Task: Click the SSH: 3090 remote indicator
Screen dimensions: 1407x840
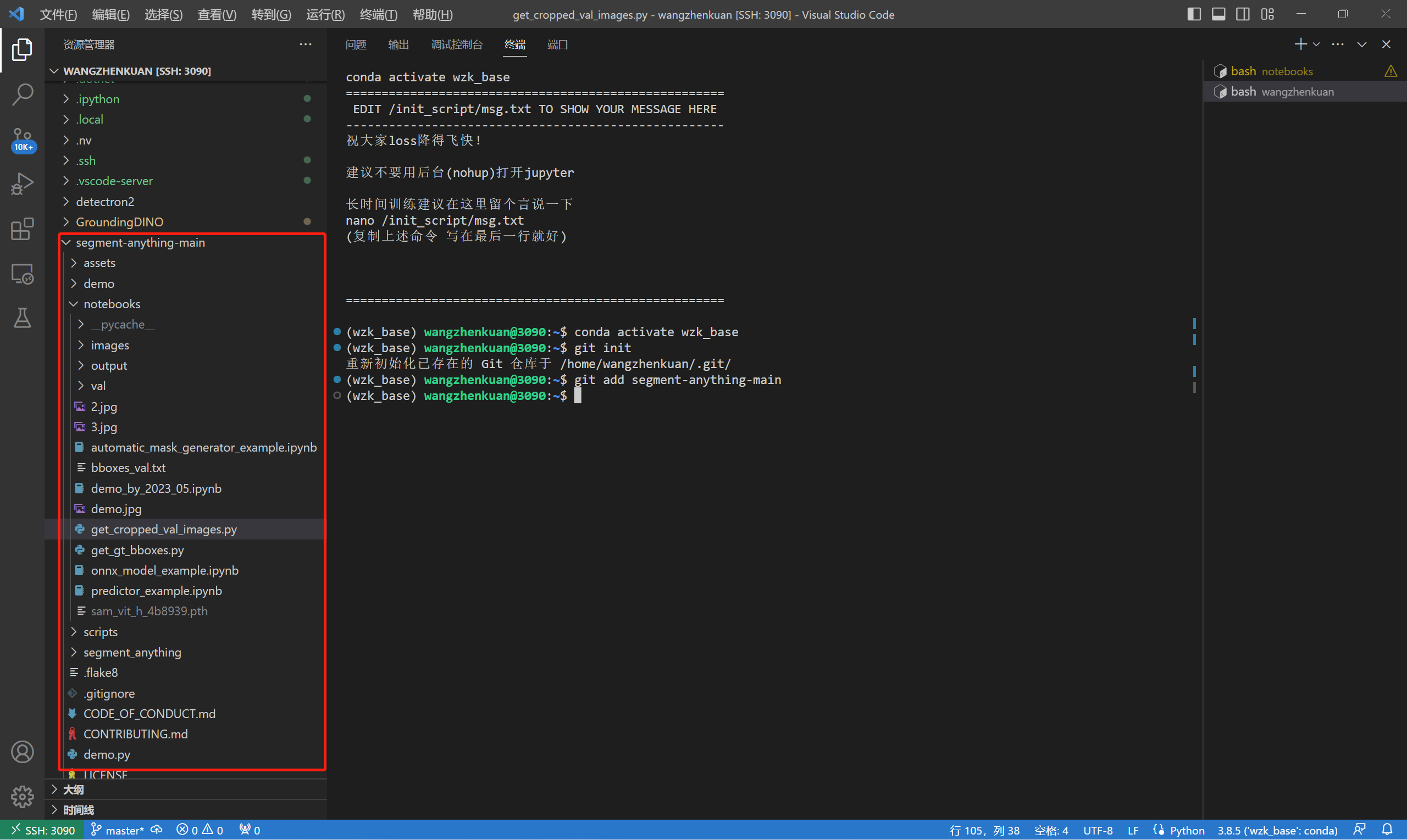Action: [x=43, y=830]
